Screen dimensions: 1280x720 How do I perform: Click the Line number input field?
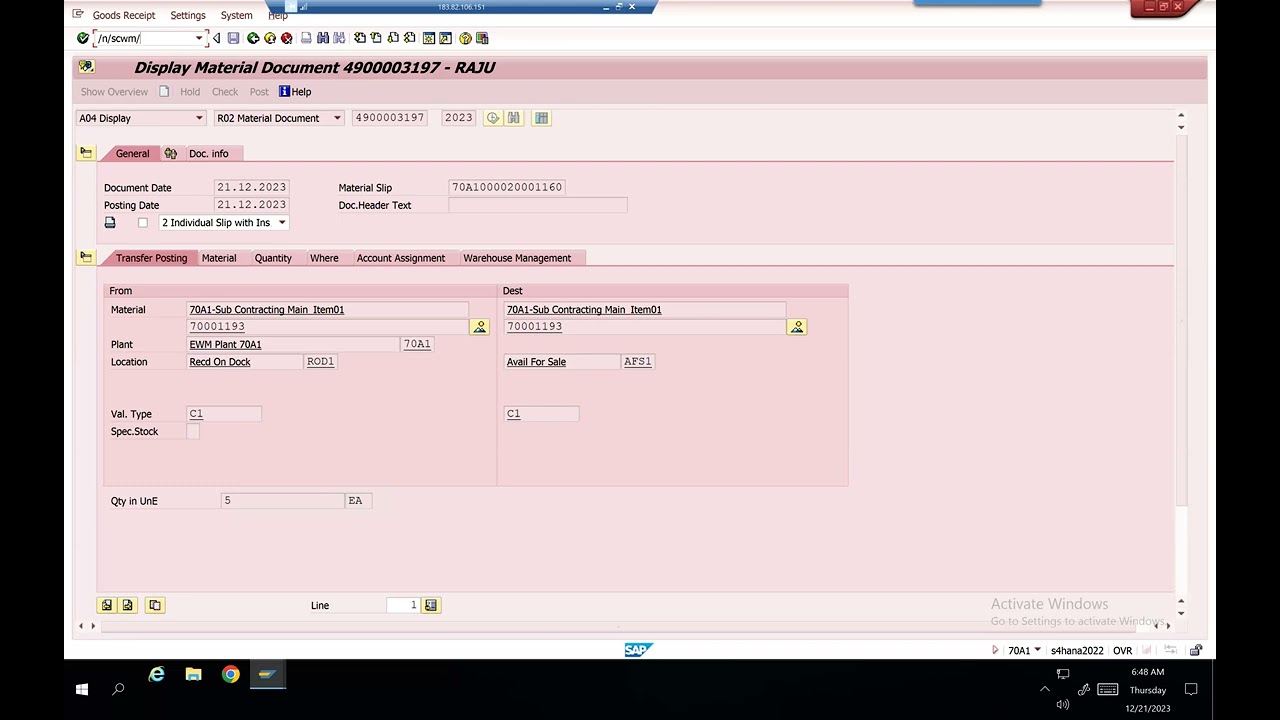402,605
